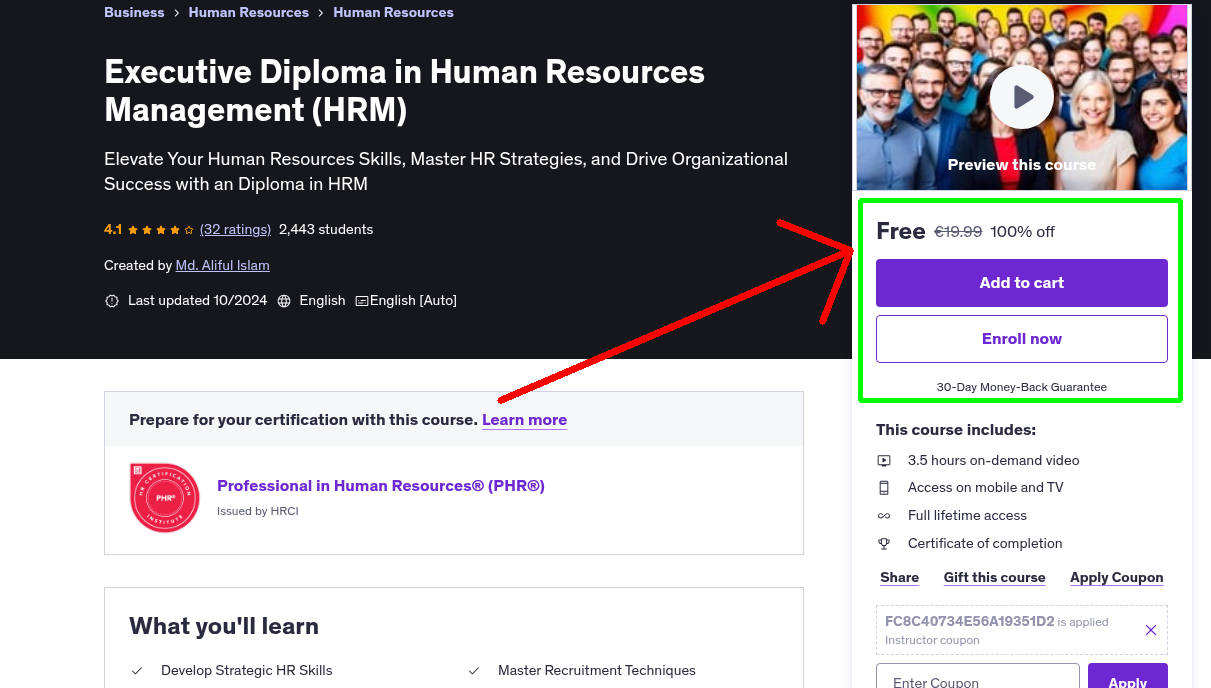Image resolution: width=1211 pixels, height=688 pixels.
Task: Focus the Enter Coupon input field
Action: 978,676
